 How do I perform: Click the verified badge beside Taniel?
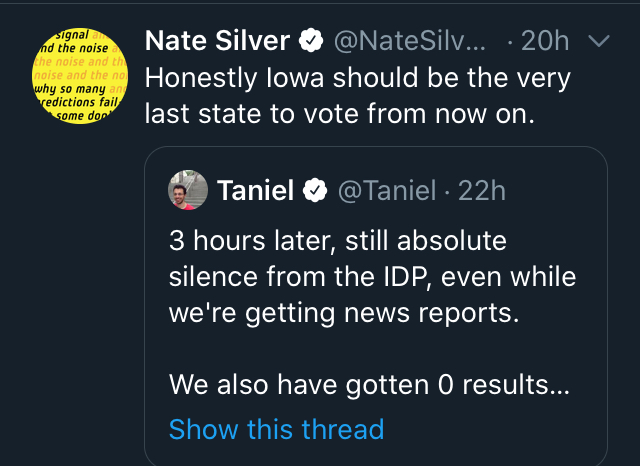tap(316, 190)
